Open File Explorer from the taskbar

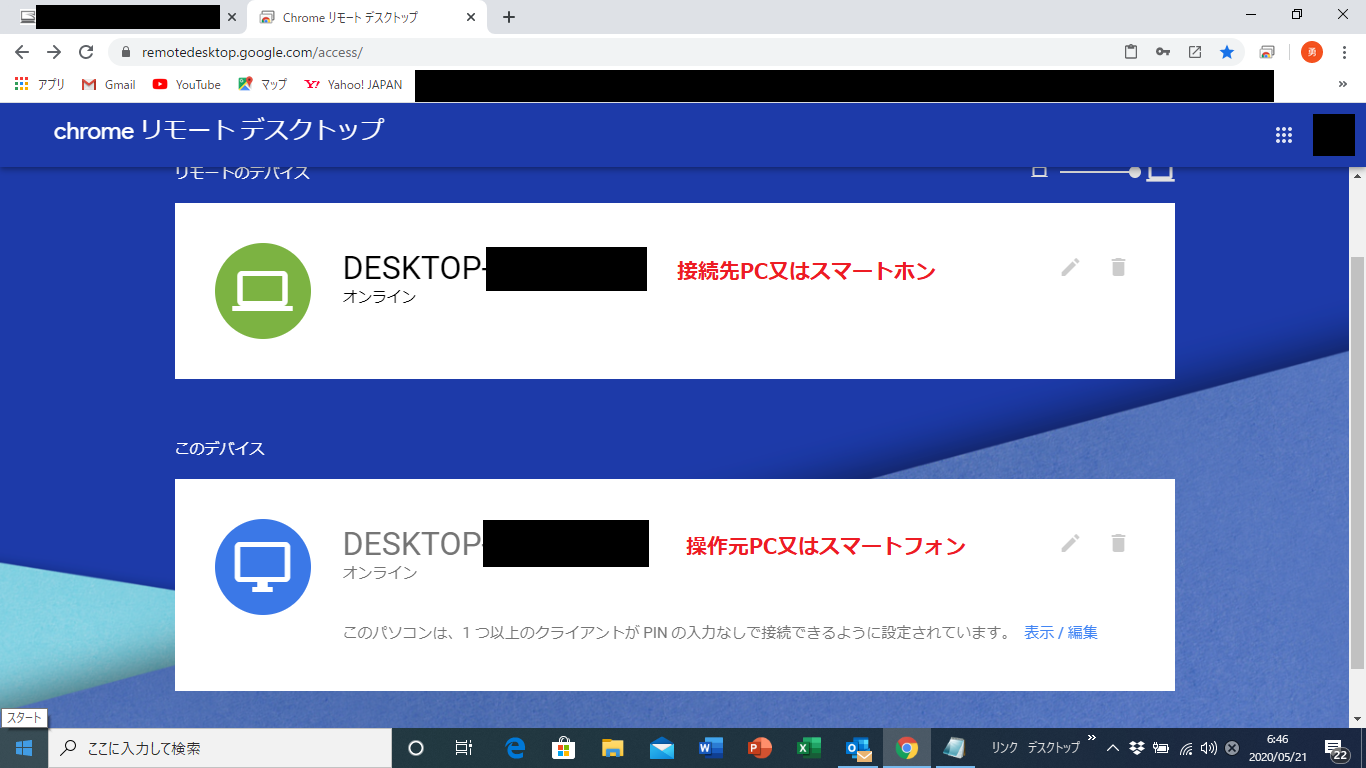click(x=613, y=748)
